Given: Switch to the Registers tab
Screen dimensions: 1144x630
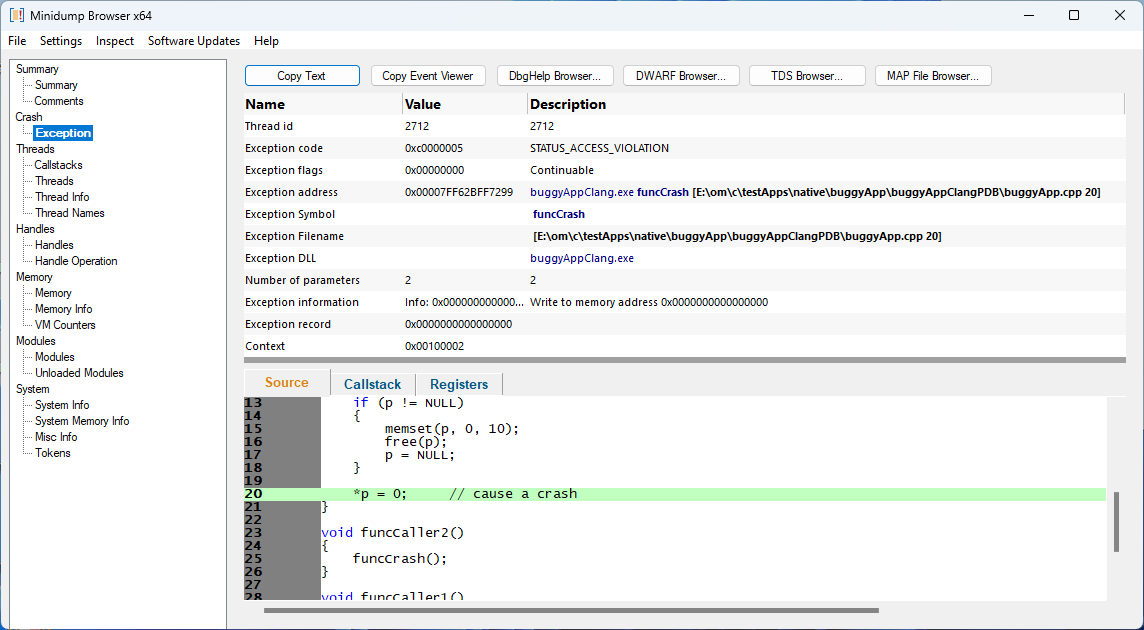Looking at the screenshot, I should tap(458, 384).
